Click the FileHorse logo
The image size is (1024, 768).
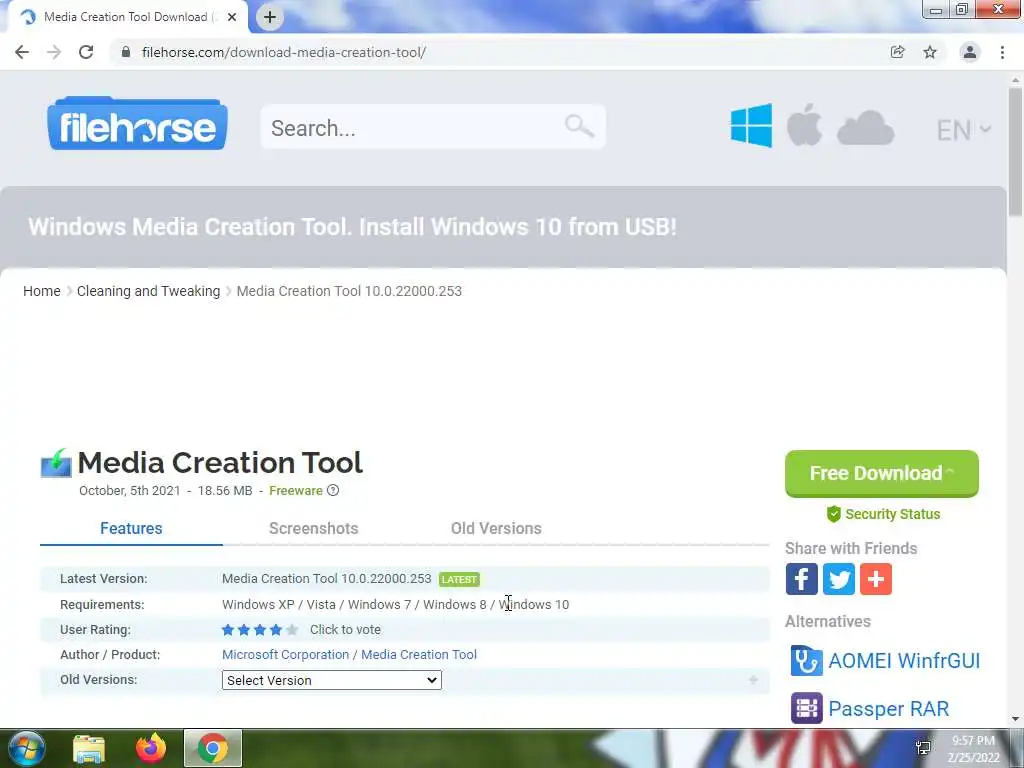[137, 123]
